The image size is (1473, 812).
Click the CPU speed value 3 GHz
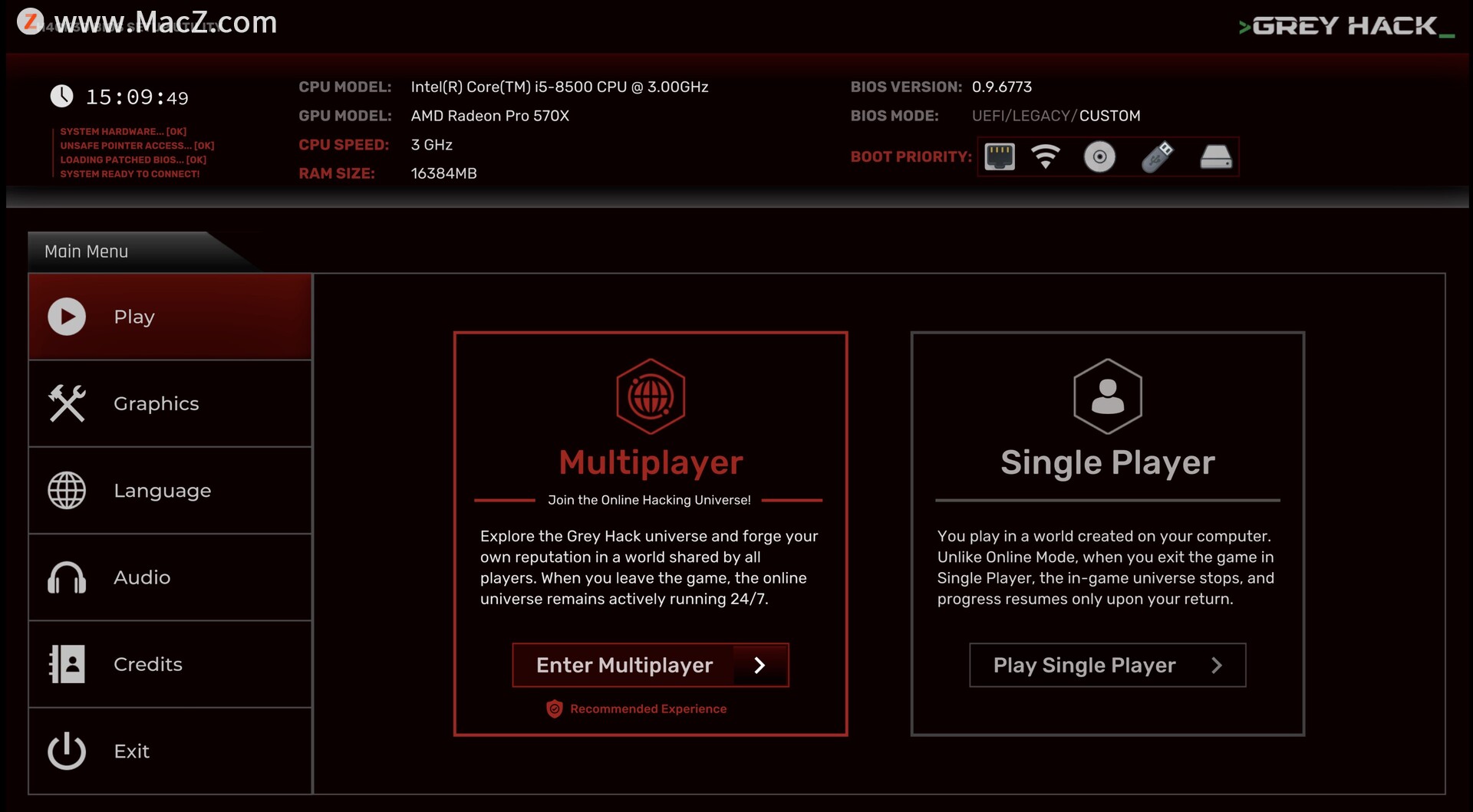pos(432,145)
